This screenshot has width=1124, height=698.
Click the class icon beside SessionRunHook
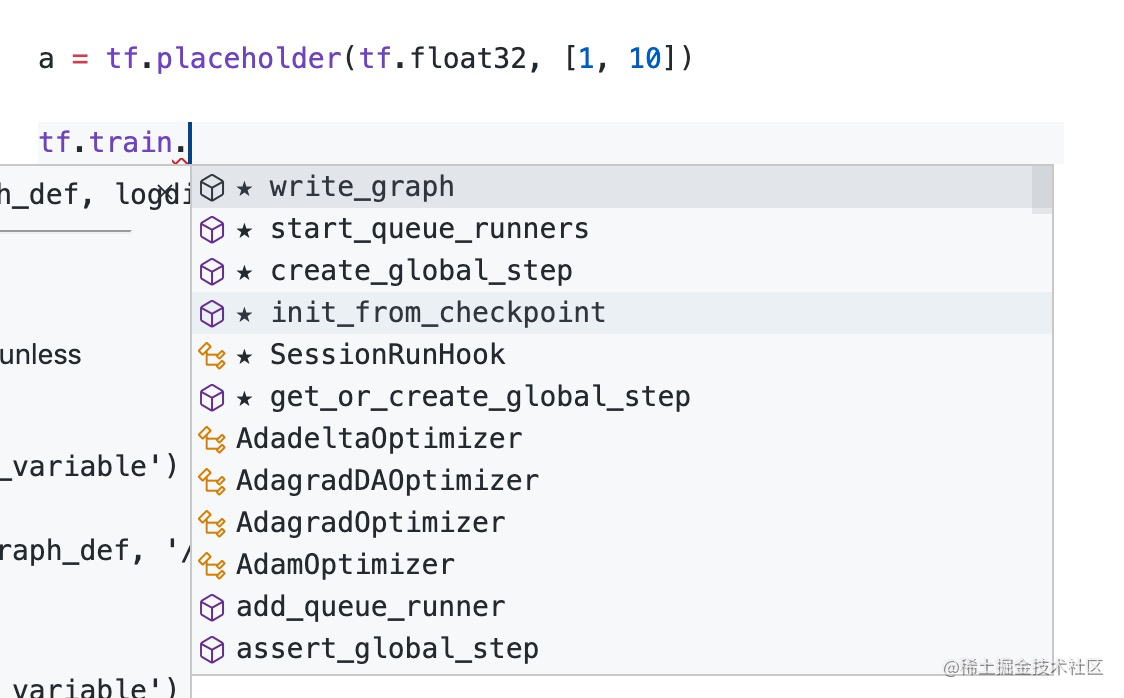[x=212, y=355]
